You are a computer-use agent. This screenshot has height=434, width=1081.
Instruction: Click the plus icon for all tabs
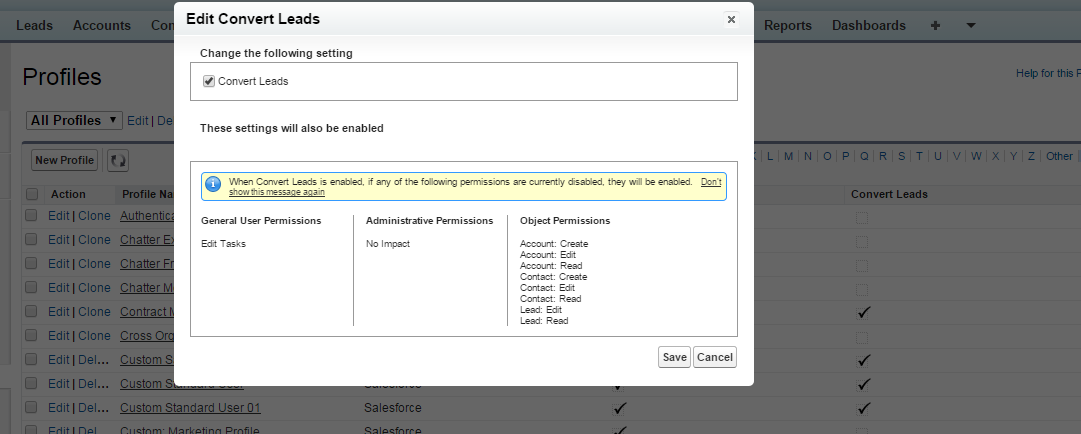(936, 25)
